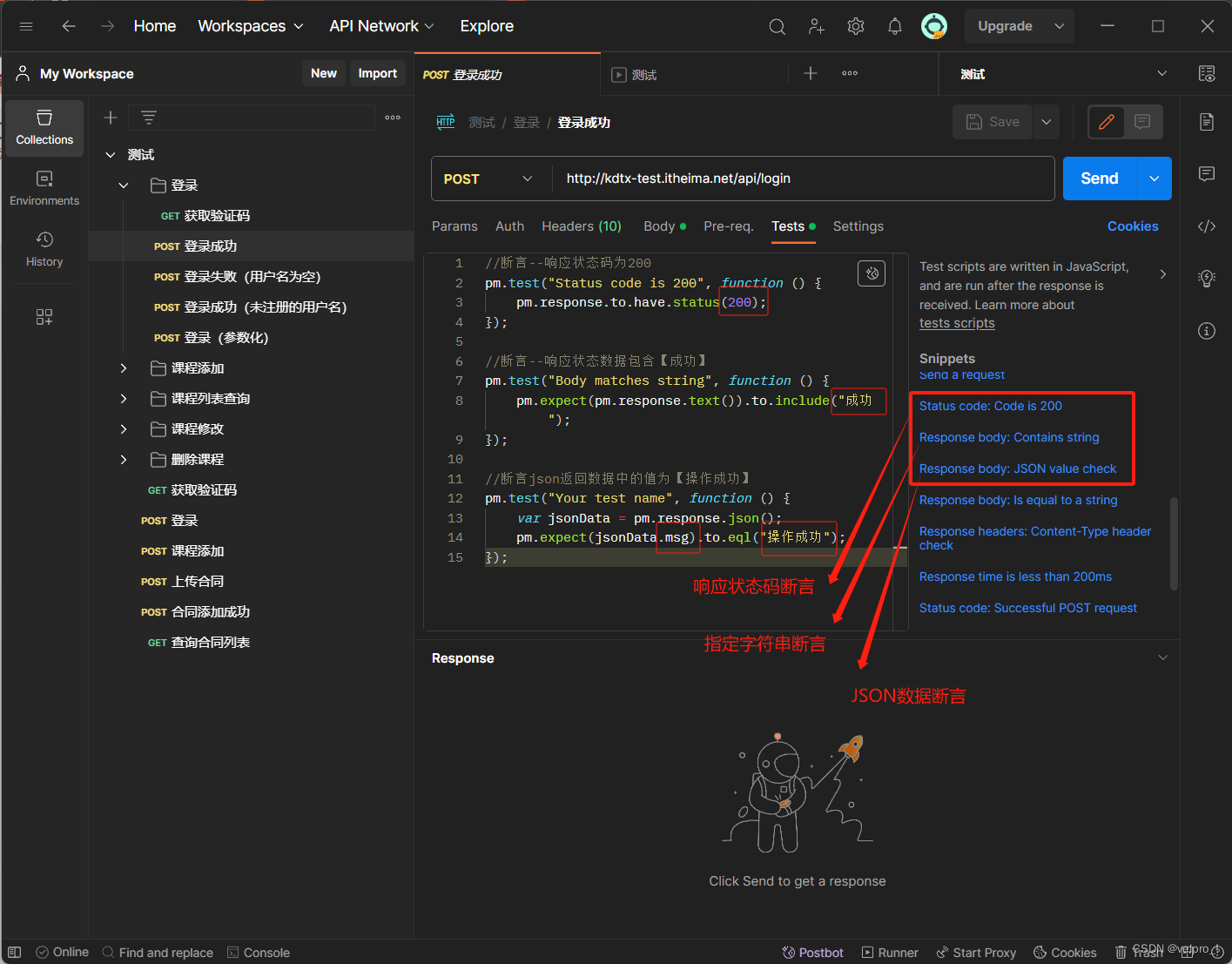Expand the 课程修改 folder
This screenshot has height=964, width=1232.
click(124, 429)
